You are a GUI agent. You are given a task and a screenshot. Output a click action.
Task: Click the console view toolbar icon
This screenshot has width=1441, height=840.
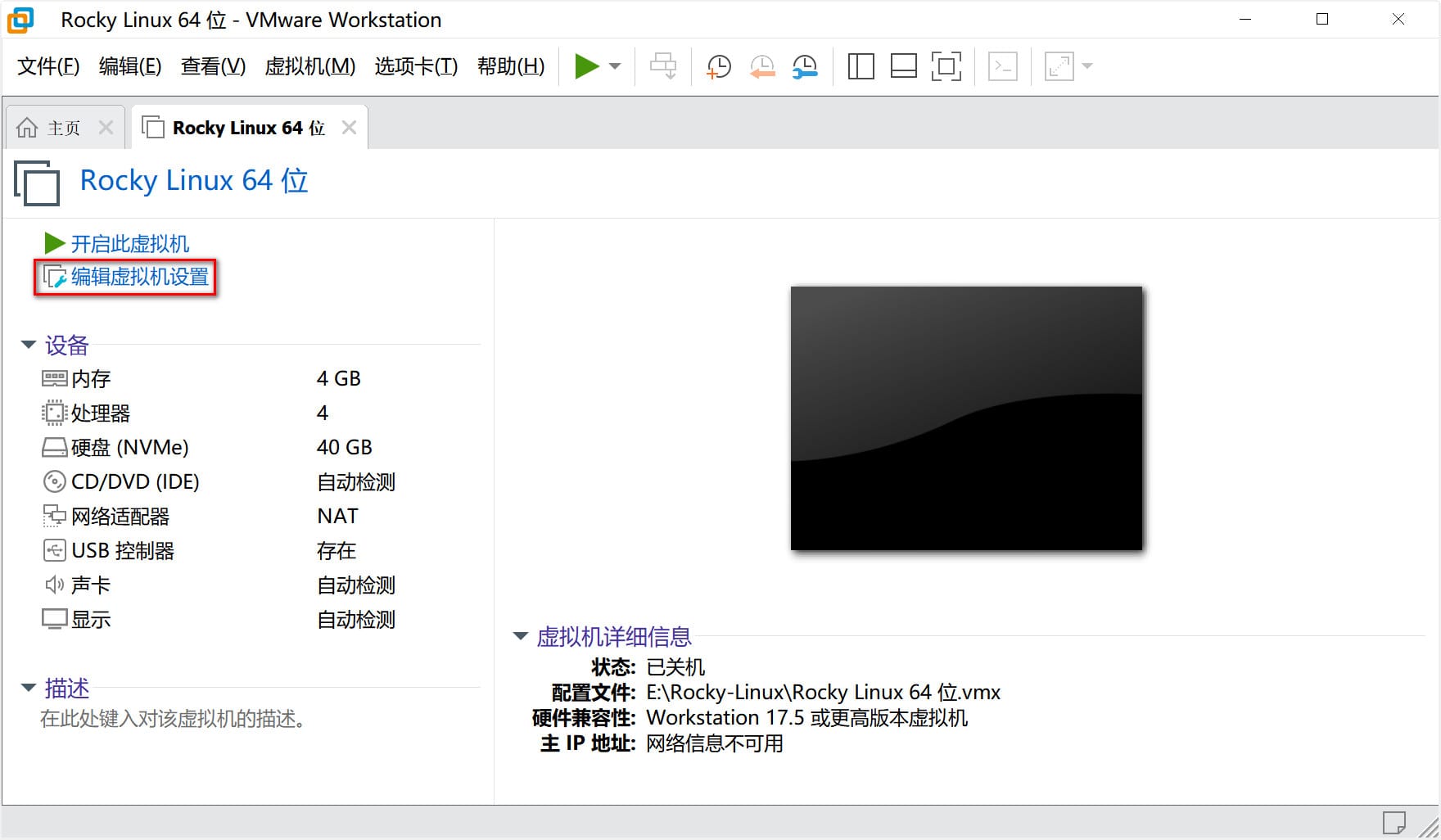coord(1003,66)
